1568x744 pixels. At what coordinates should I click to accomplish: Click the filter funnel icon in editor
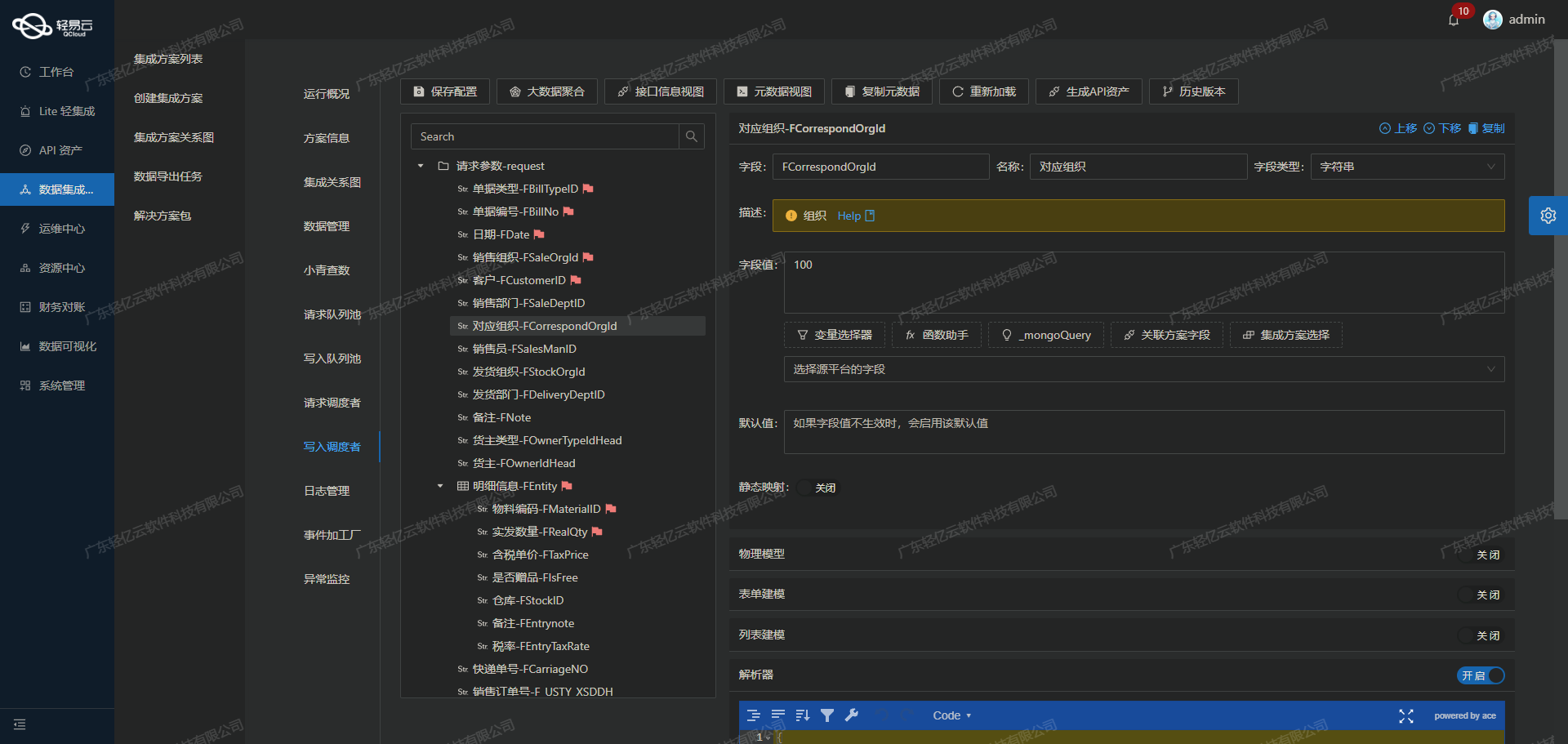coord(827,715)
